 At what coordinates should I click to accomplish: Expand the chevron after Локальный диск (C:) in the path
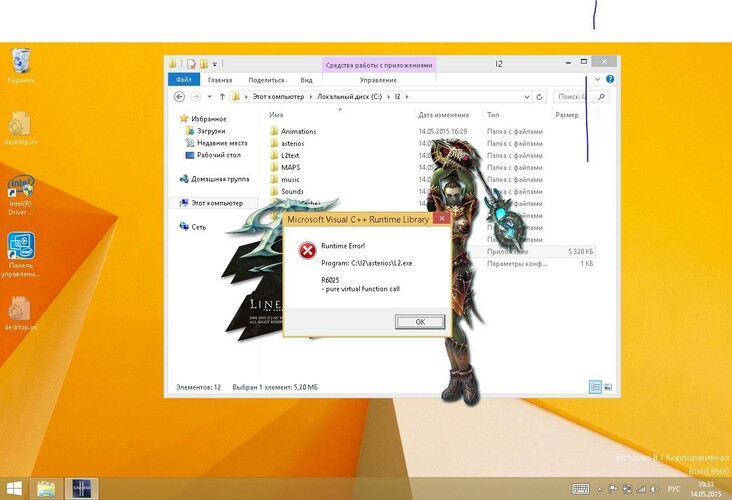click(x=388, y=97)
